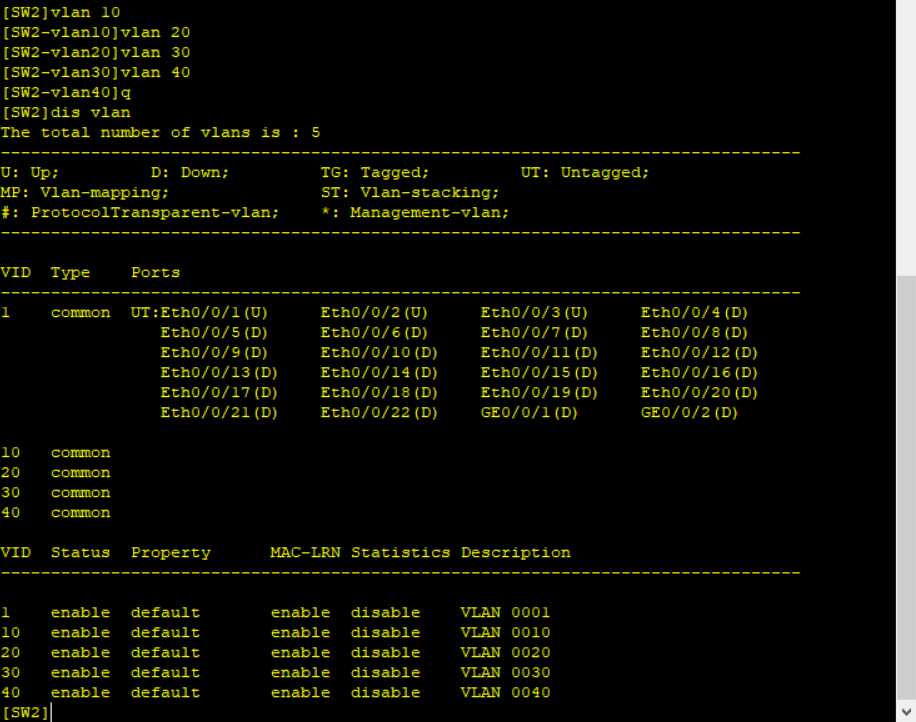Click the "Status" column header
The height and width of the screenshot is (722, 916).
pos(81,553)
